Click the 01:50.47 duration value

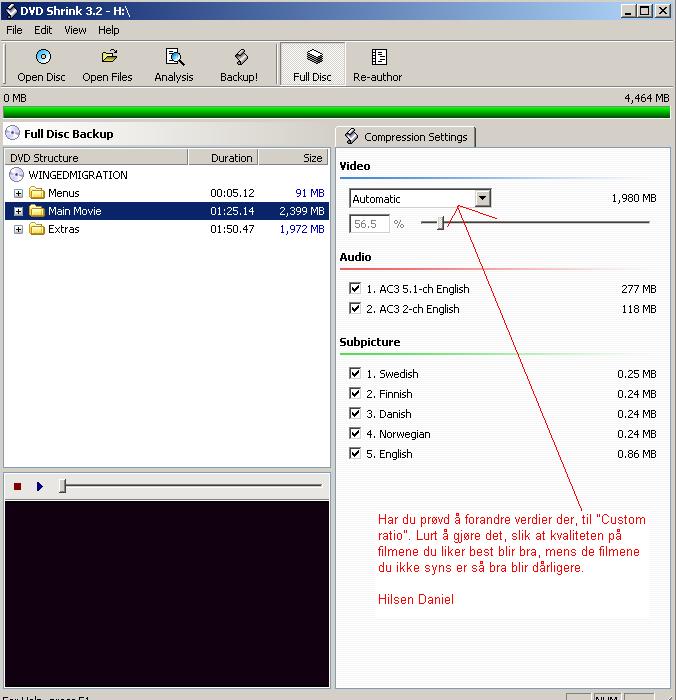click(232, 229)
